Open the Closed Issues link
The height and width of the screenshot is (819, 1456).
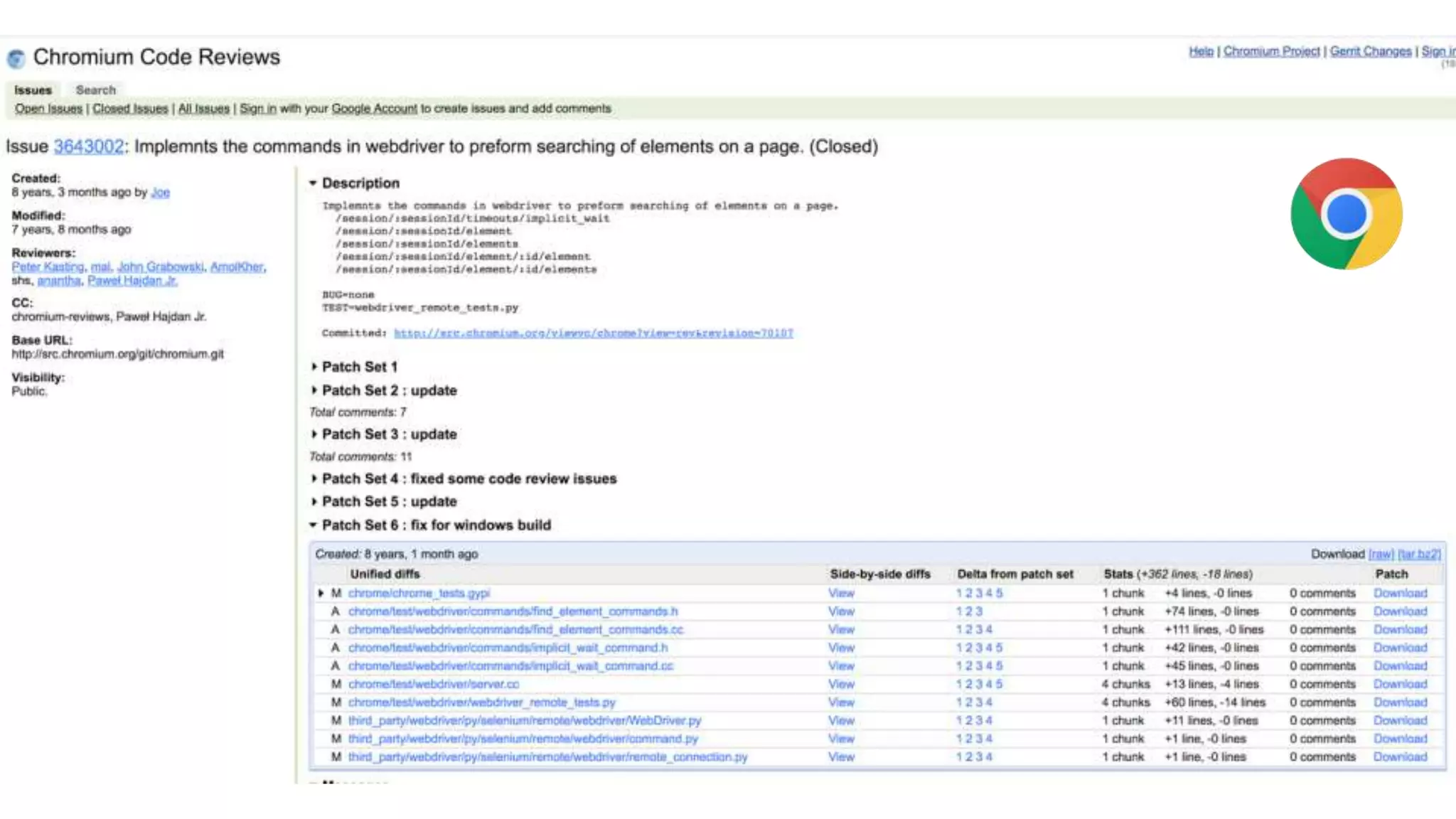tap(130, 109)
